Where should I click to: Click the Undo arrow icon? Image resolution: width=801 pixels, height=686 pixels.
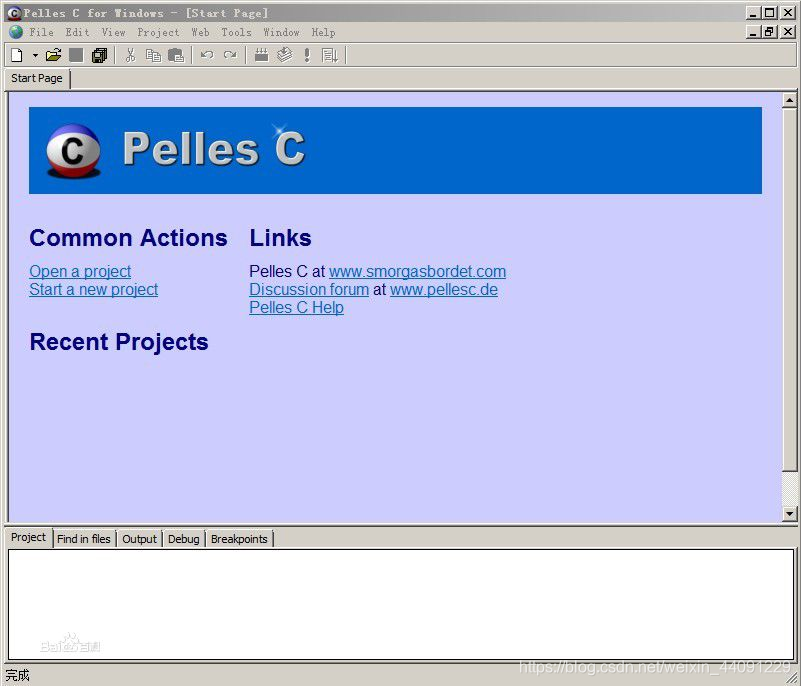pyautogui.click(x=207, y=55)
